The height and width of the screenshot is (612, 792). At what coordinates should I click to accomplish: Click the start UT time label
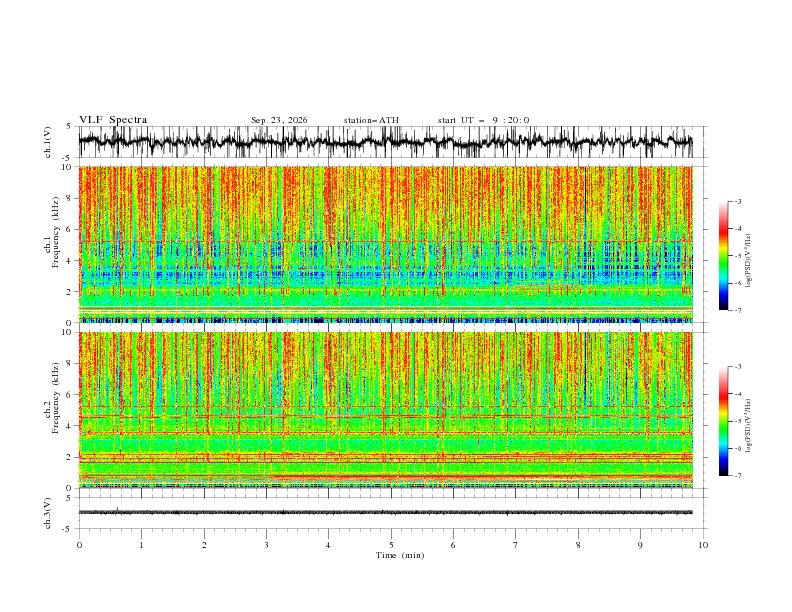[x=483, y=120]
